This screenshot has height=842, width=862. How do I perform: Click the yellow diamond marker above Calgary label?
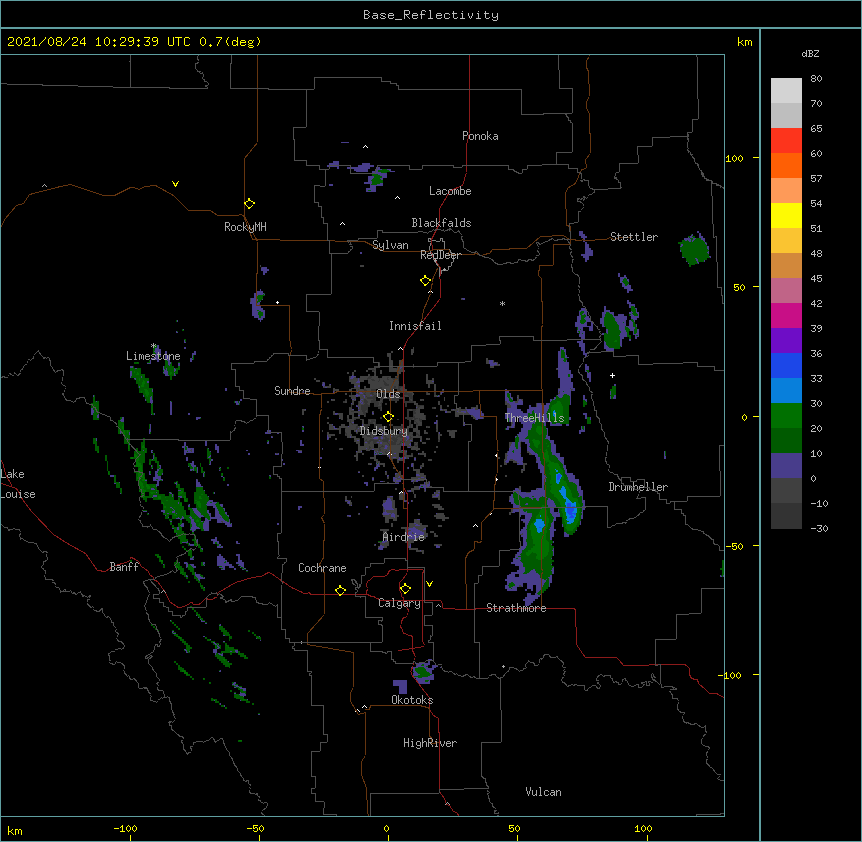tap(405, 589)
